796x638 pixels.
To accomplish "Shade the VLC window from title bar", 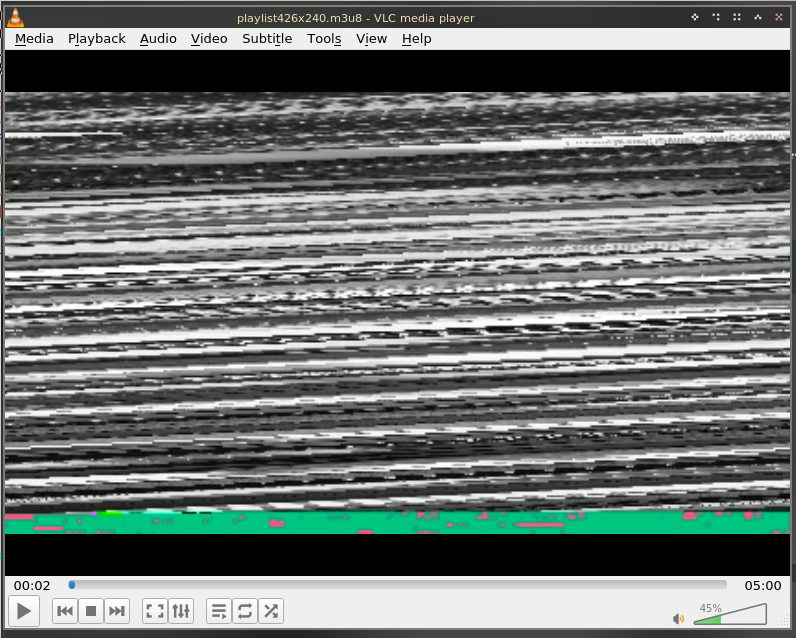I will point(716,17).
